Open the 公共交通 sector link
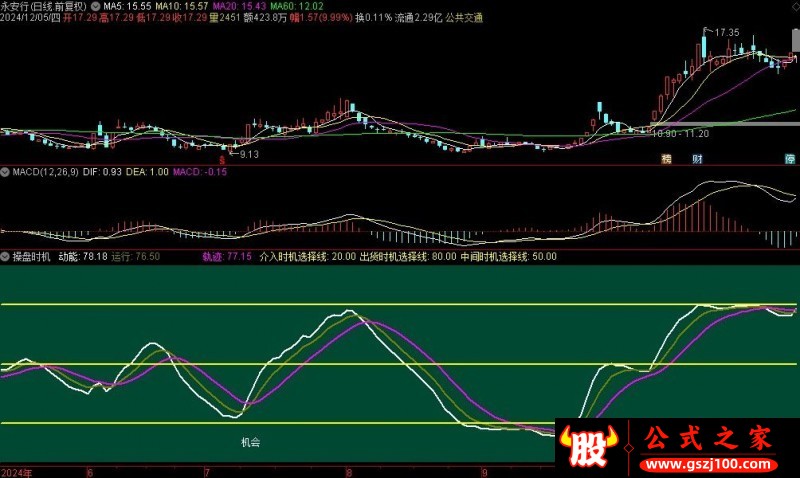 [x=462, y=18]
